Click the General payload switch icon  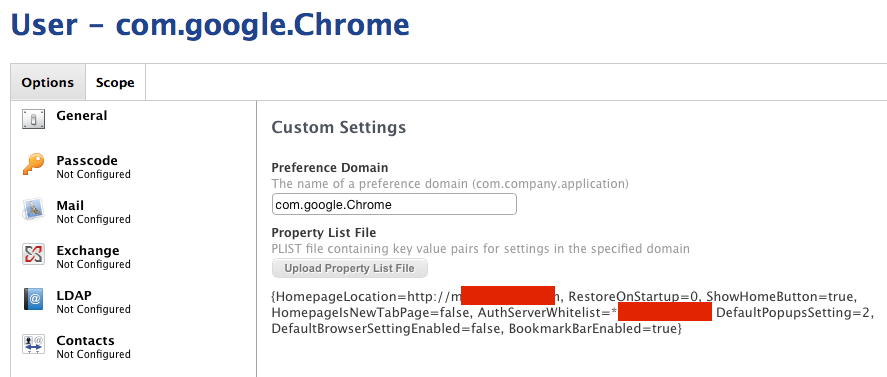pyautogui.click(x=33, y=119)
